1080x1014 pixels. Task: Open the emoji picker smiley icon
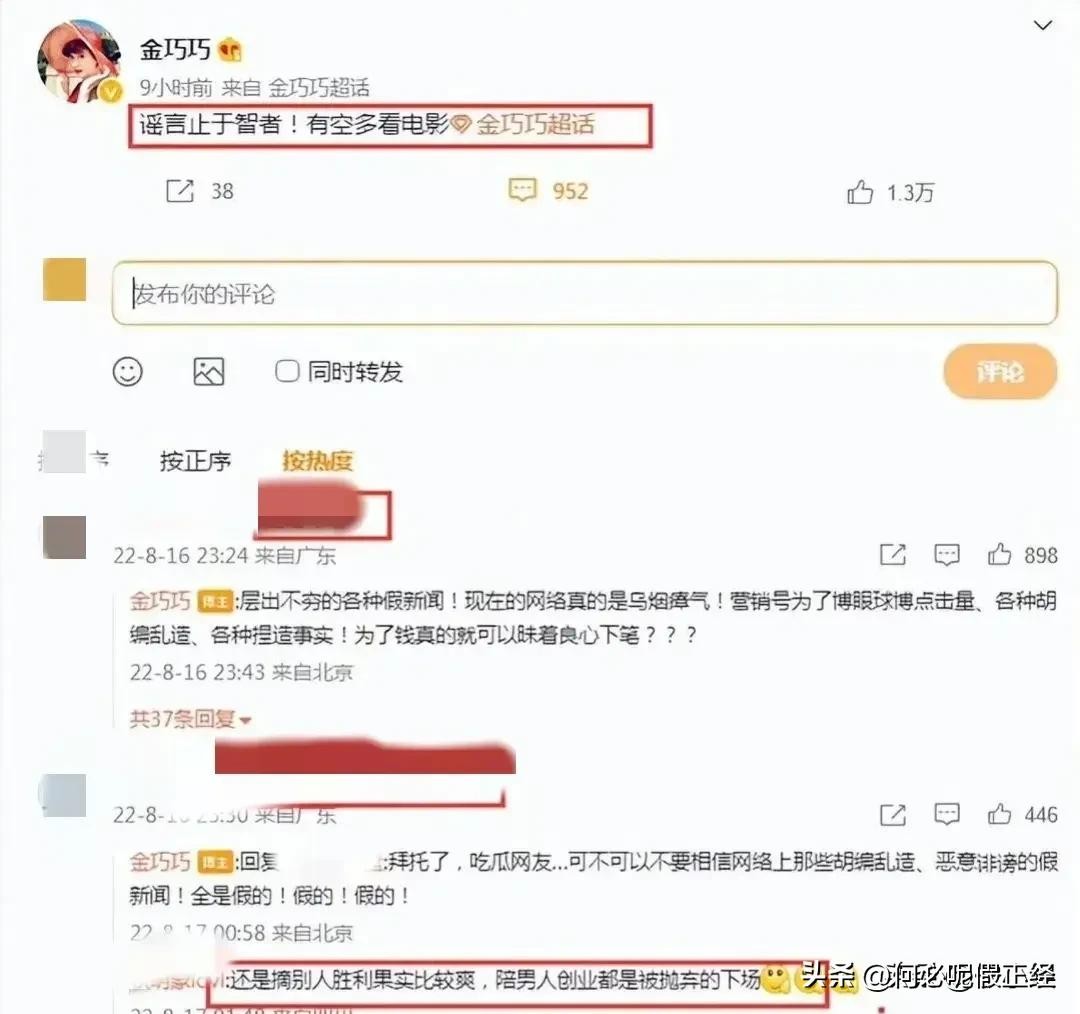point(127,372)
